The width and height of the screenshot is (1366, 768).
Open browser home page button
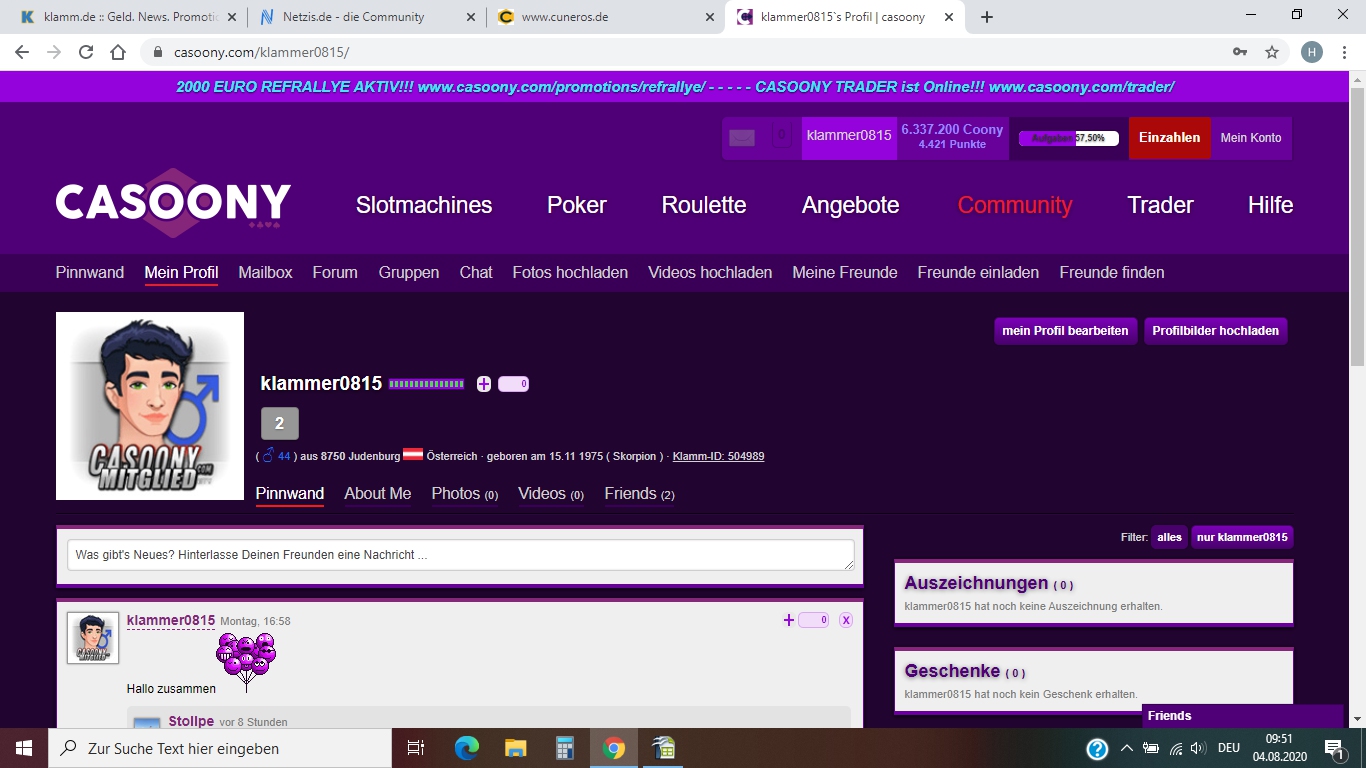tap(118, 52)
